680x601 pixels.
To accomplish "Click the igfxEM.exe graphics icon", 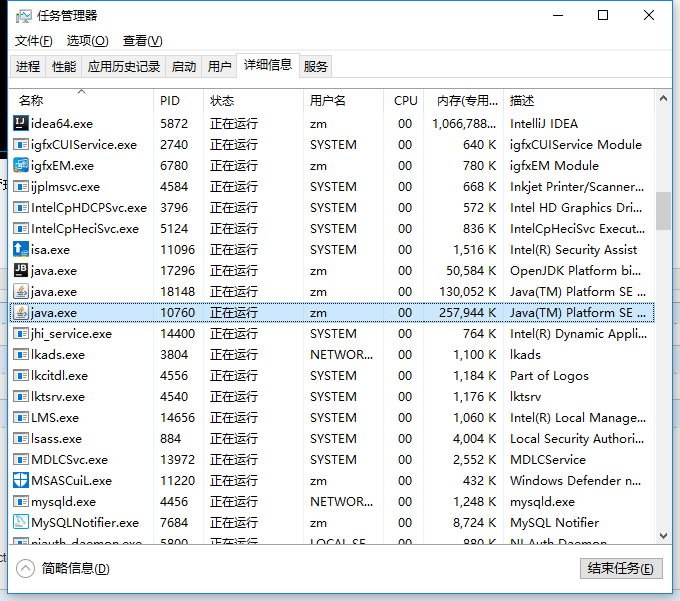I will click(21, 165).
